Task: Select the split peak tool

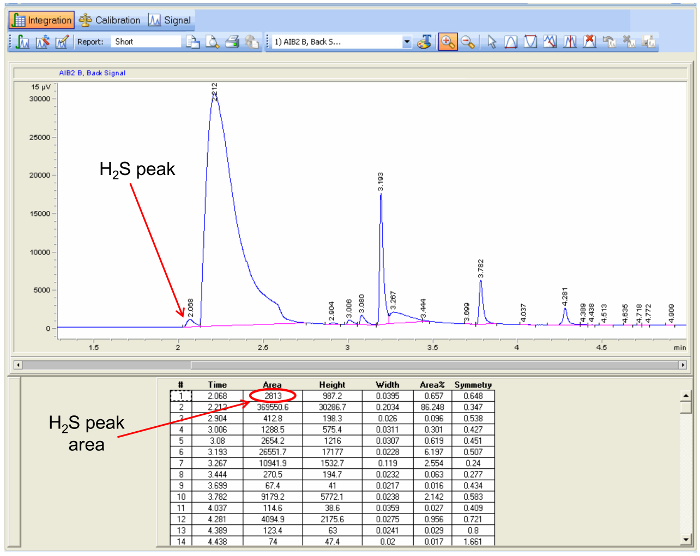Action: [x=570, y=42]
